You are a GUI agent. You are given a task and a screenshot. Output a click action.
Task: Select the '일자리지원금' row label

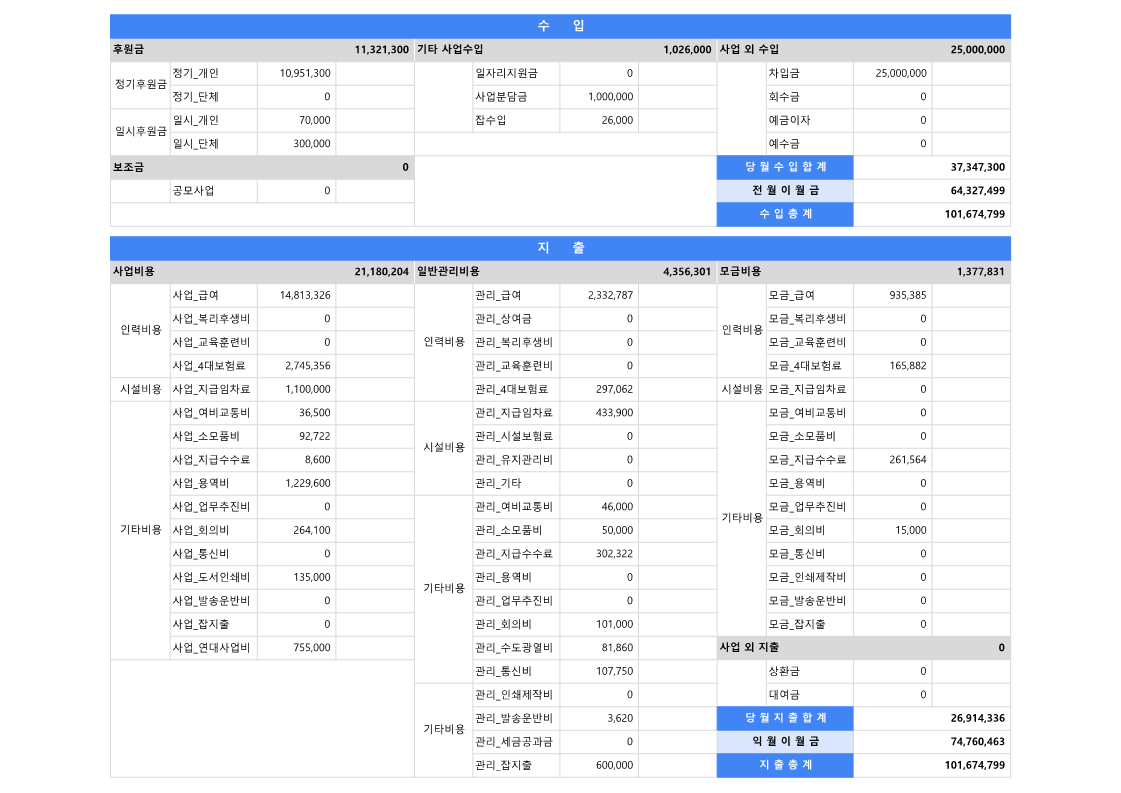pyautogui.click(x=506, y=73)
